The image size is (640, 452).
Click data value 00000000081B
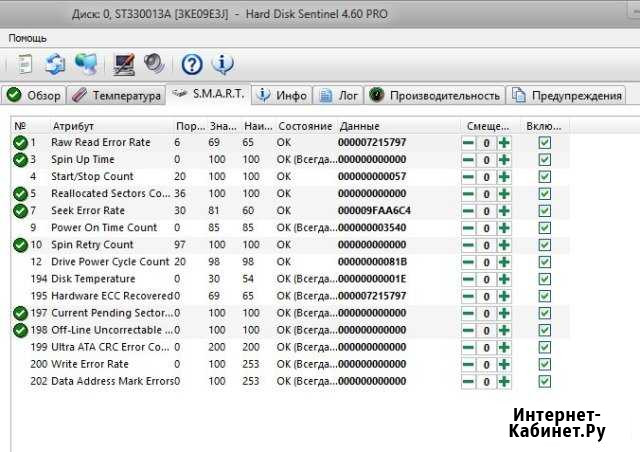(372, 262)
